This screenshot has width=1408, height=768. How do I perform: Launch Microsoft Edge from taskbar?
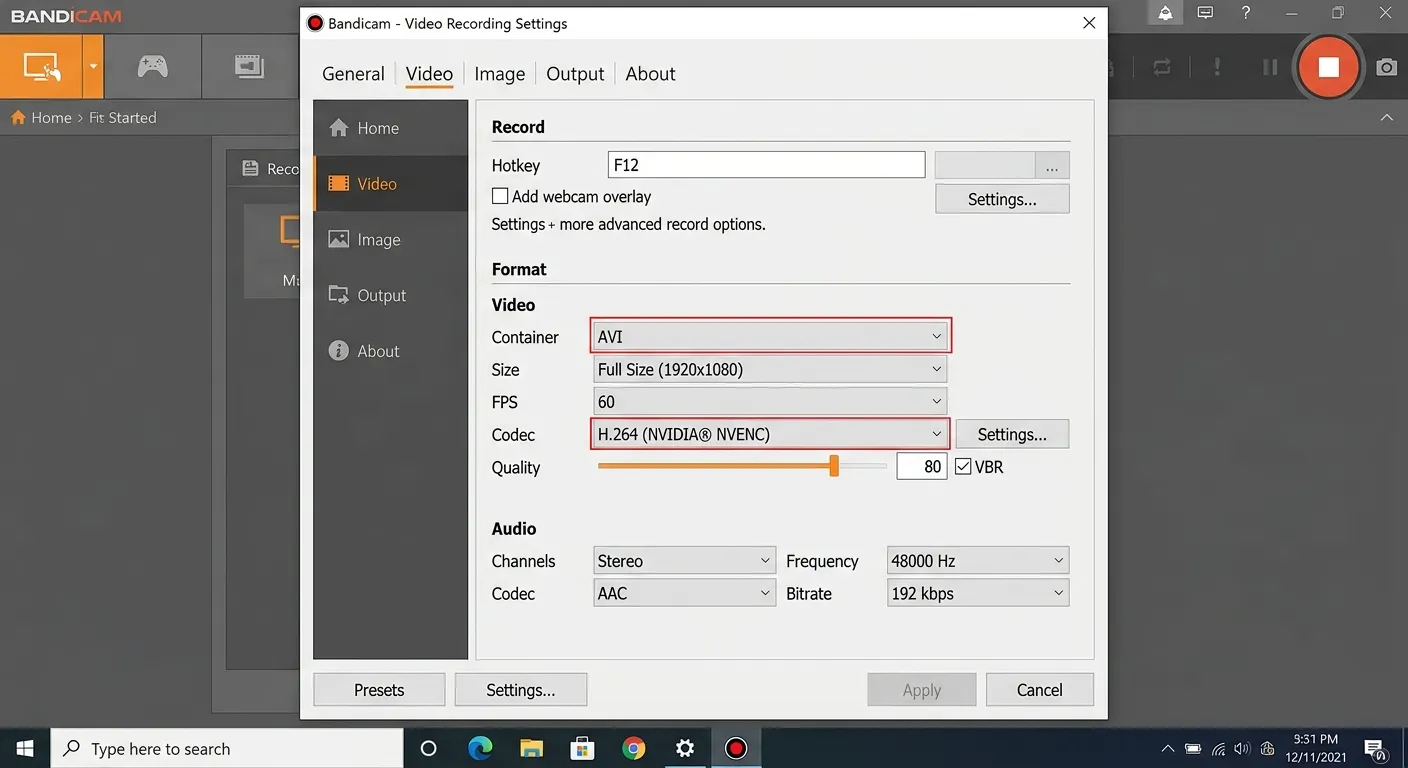coord(480,748)
